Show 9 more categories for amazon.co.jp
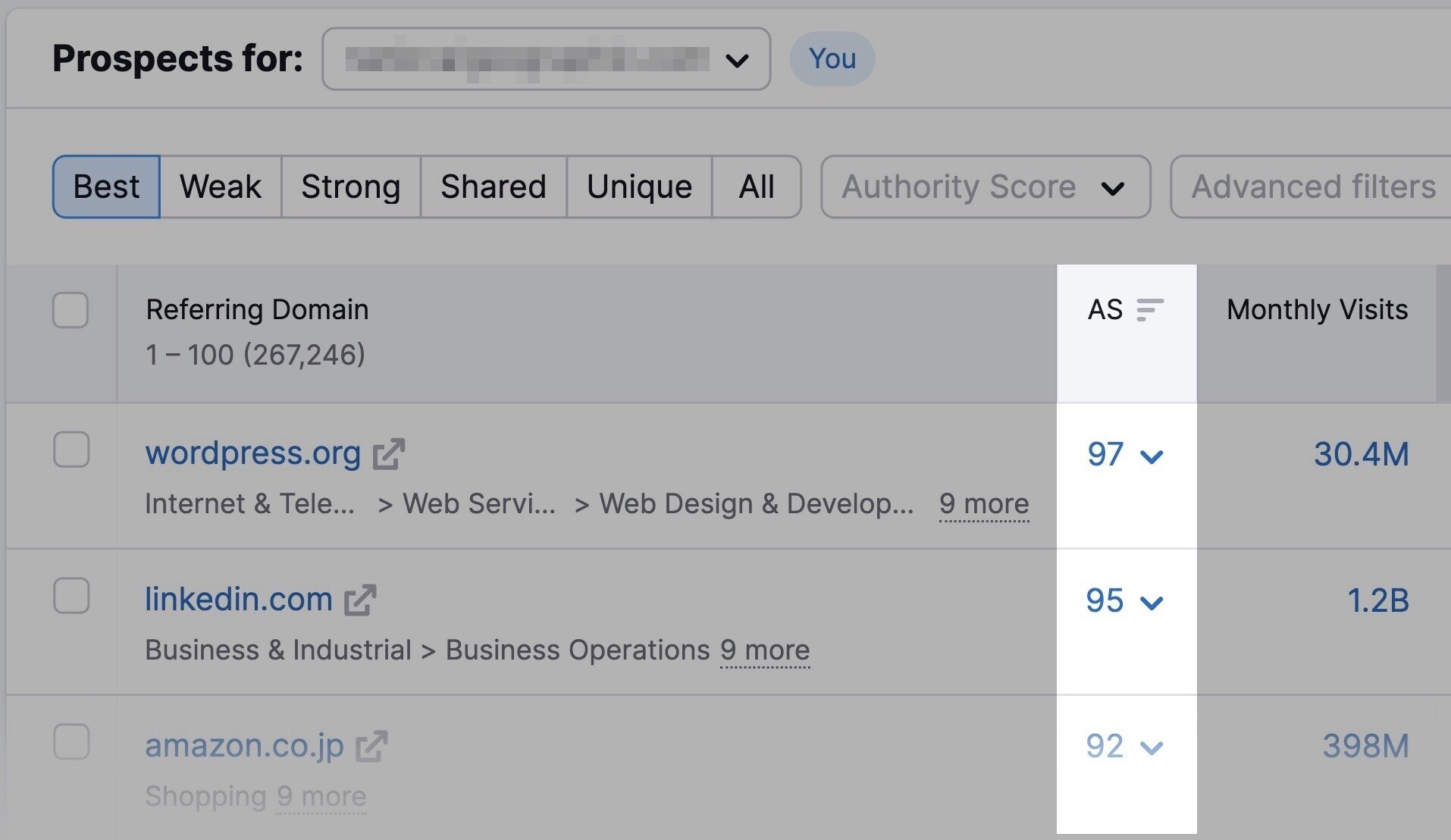Image resolution: width=1451 pixels, height=840 pixels. click(321, 797)
